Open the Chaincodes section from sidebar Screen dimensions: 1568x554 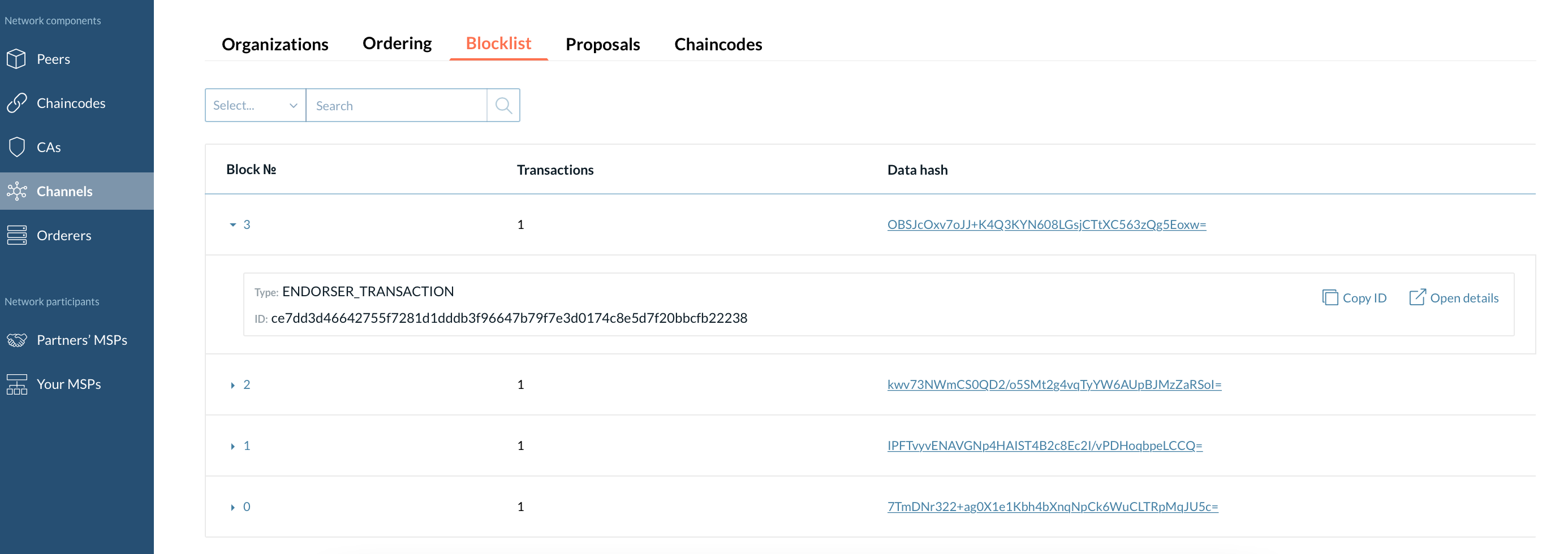coord(71,103)
